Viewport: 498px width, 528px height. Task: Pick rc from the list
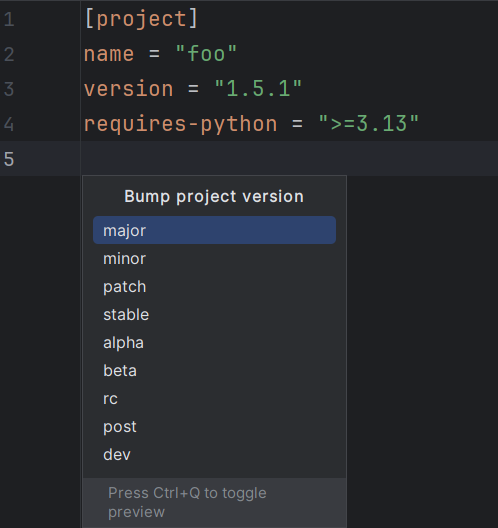coord(214,398)
